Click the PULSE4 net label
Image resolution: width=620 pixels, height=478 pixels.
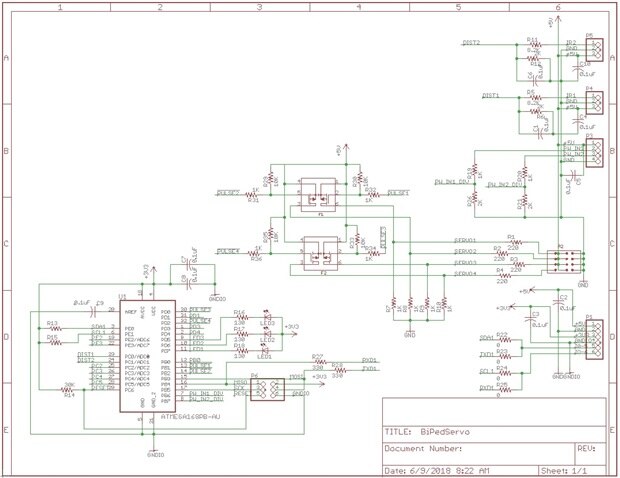tap(229, 251)
